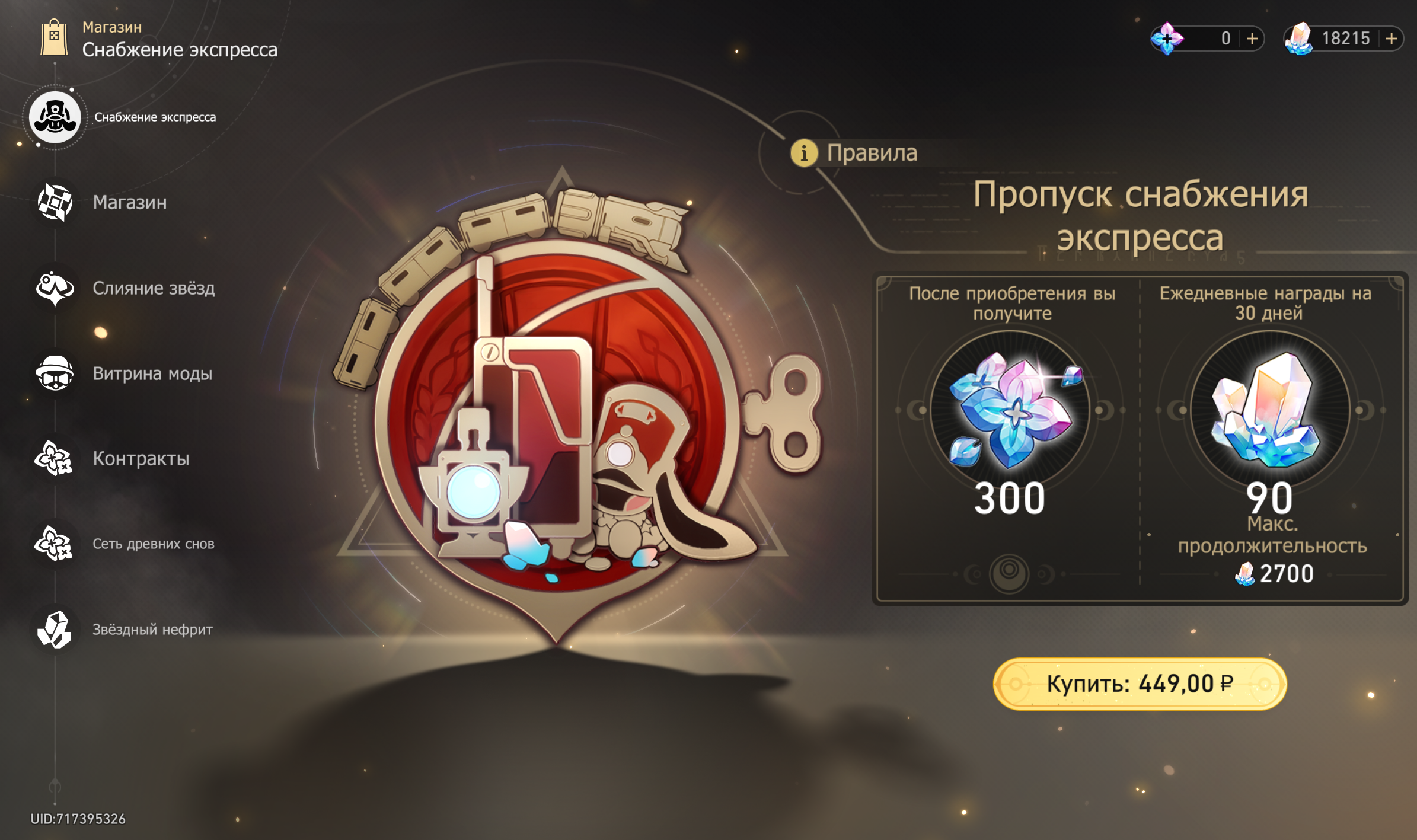This screenshot has width=1417, height=840.
Task: Buy the pass for 449,00 ₽
Action: pyautogui.click(x=1140, y=684)
